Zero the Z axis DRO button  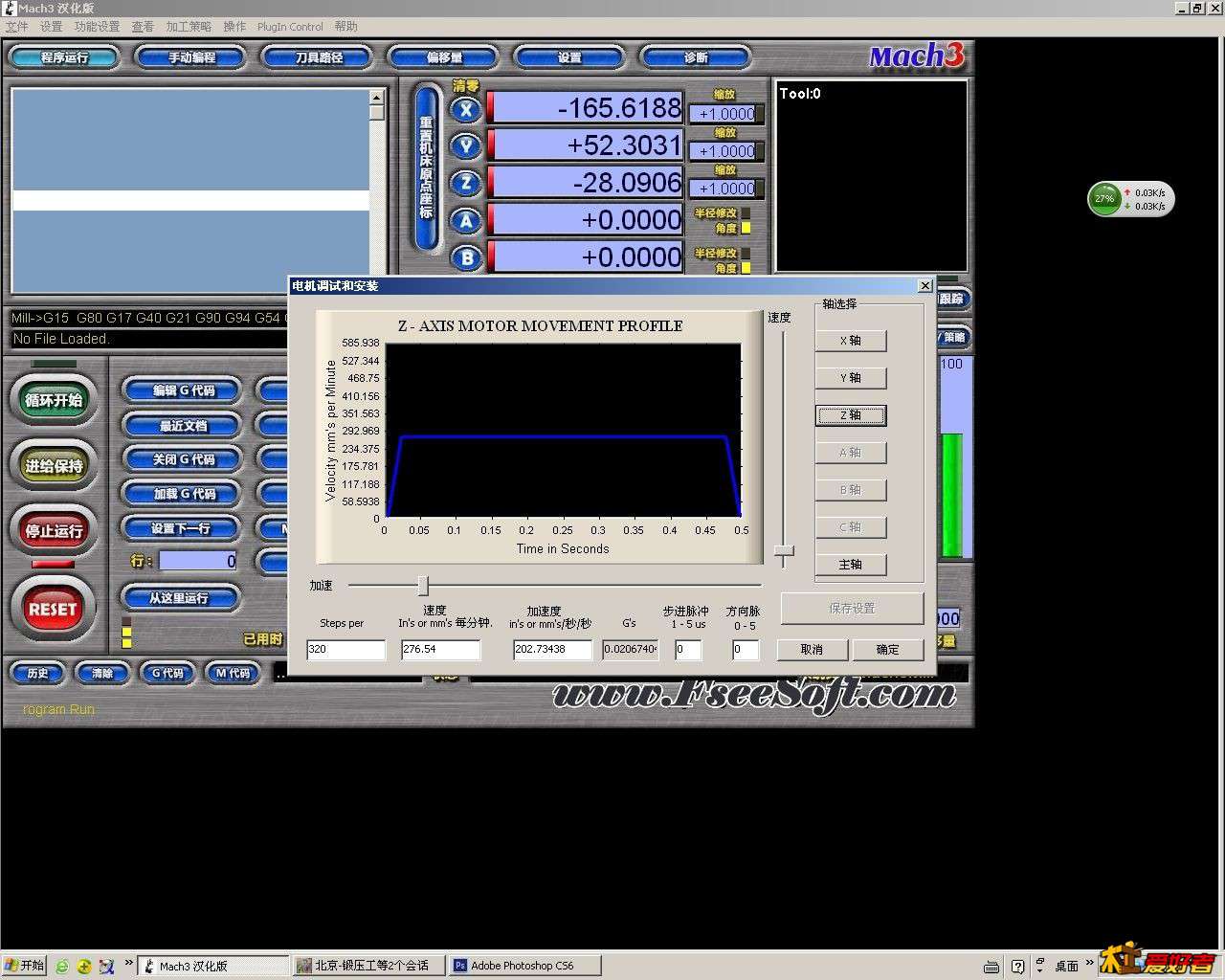point(466,184)
